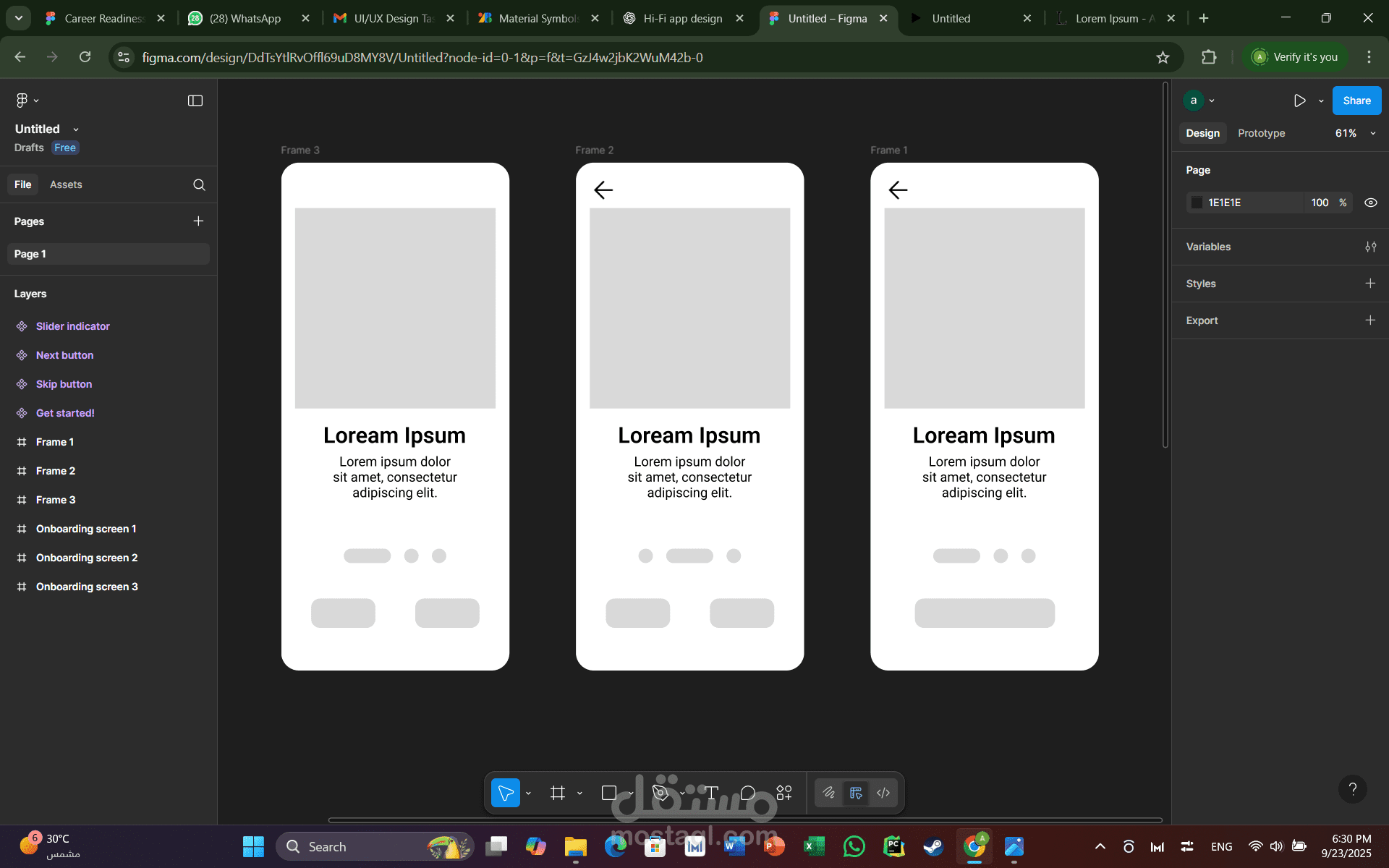This screenshot has height=868, width=1389.
Task: Click the page background color swatch
Action: point(1197,203)
